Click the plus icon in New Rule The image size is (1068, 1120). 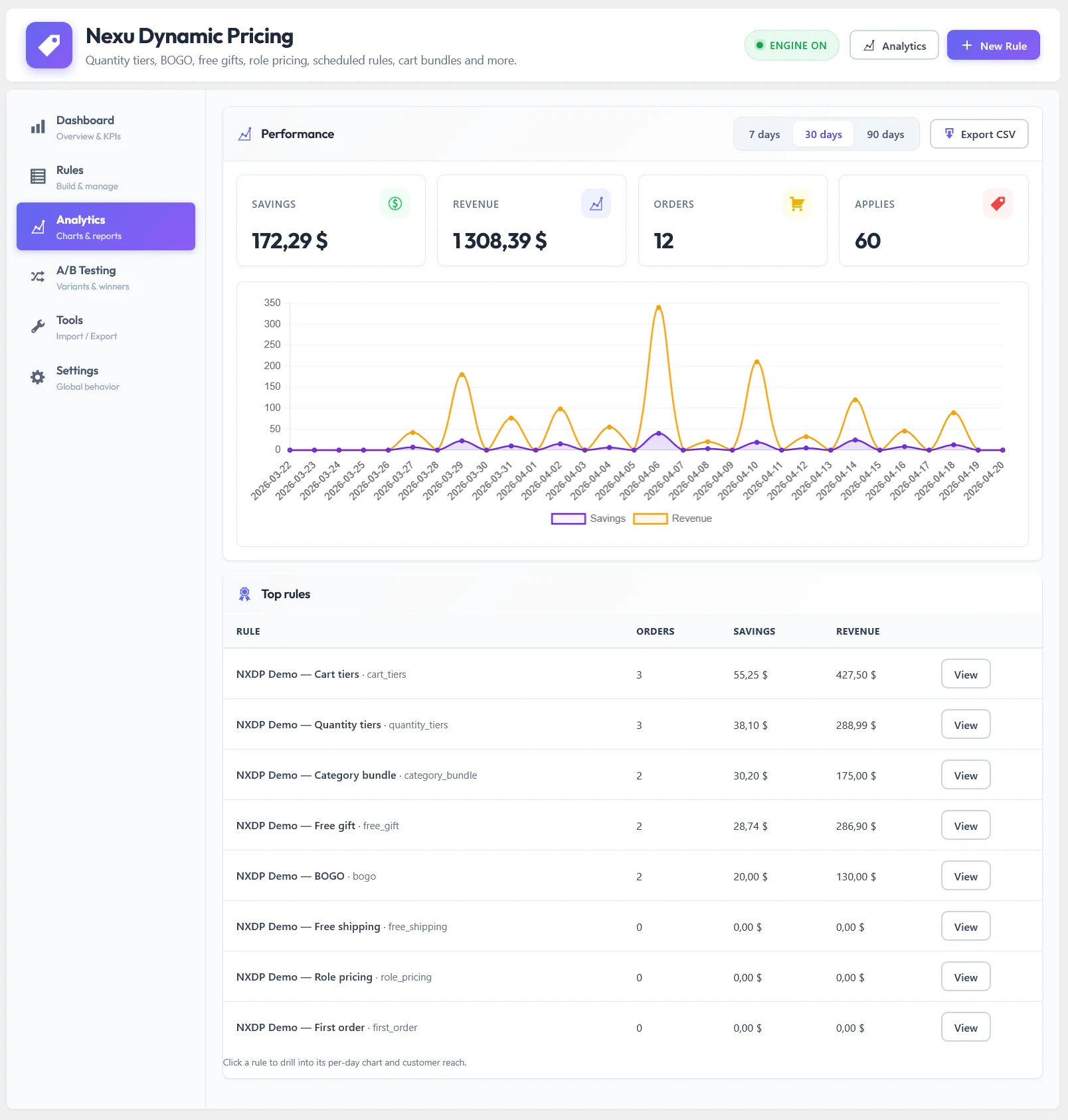[x=967, y=45]
